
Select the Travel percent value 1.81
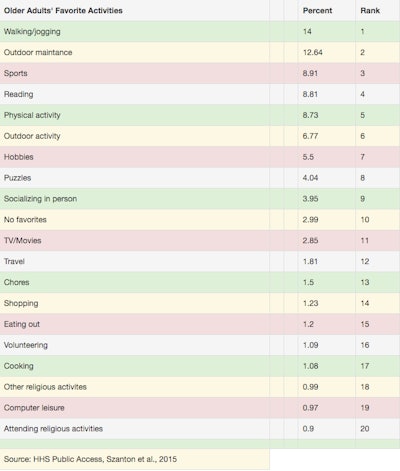click(x=310, y=261)
